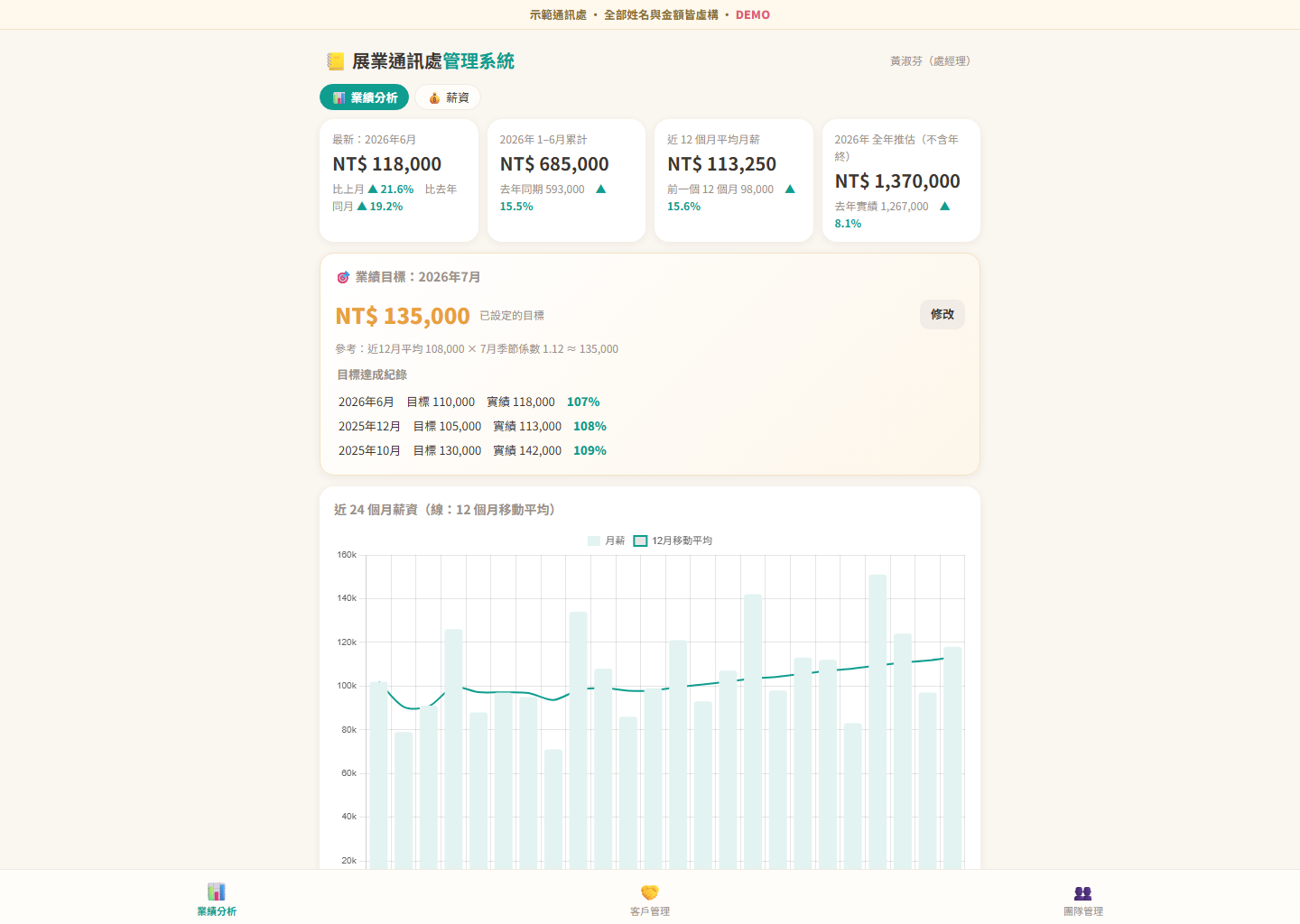Toggle the 月薪 legend series in chart
Image resolution: width=1300 pixels, height=924 pixels.
(606, 541)
